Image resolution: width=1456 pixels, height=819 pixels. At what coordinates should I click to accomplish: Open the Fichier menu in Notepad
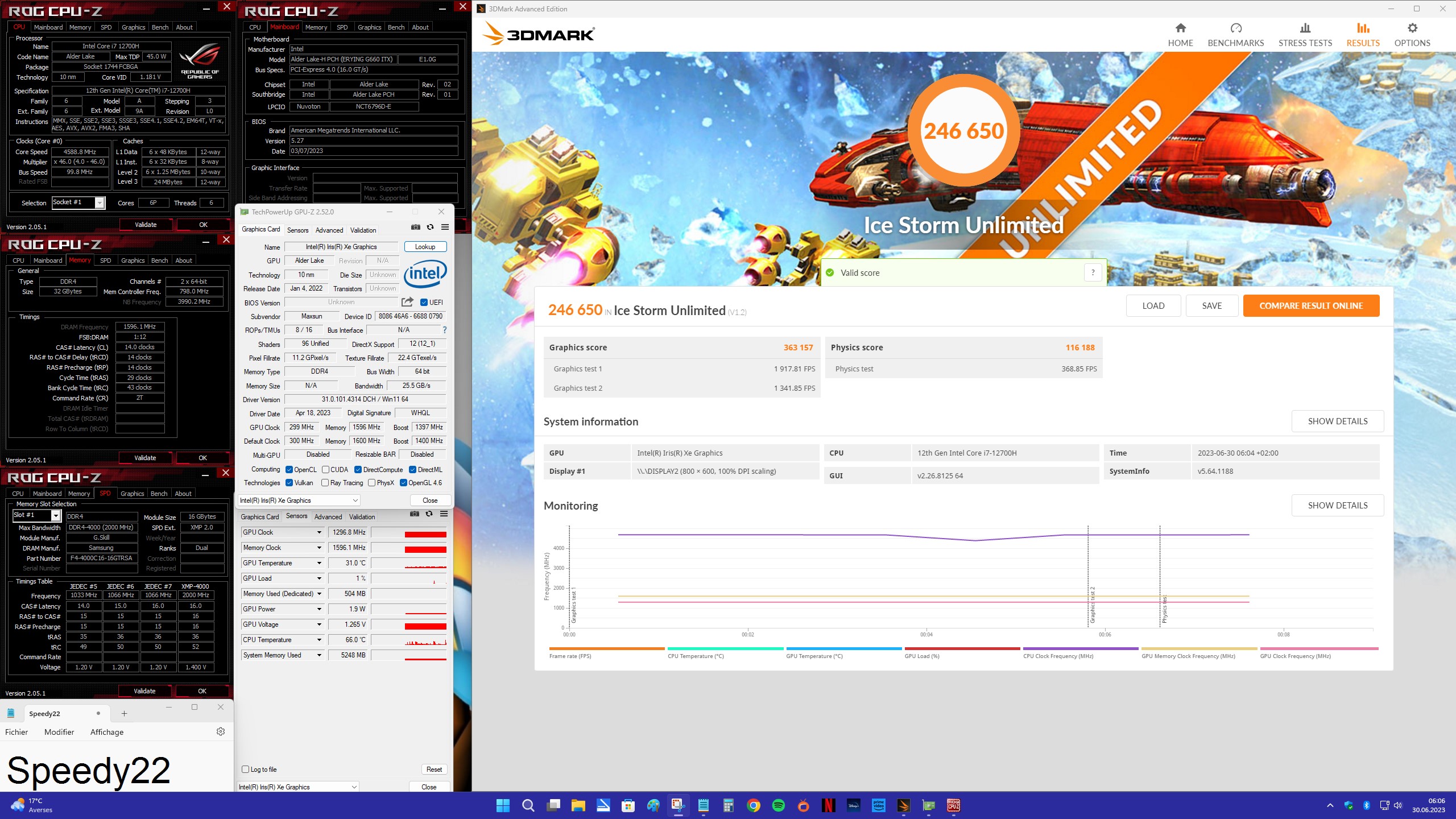16,732
